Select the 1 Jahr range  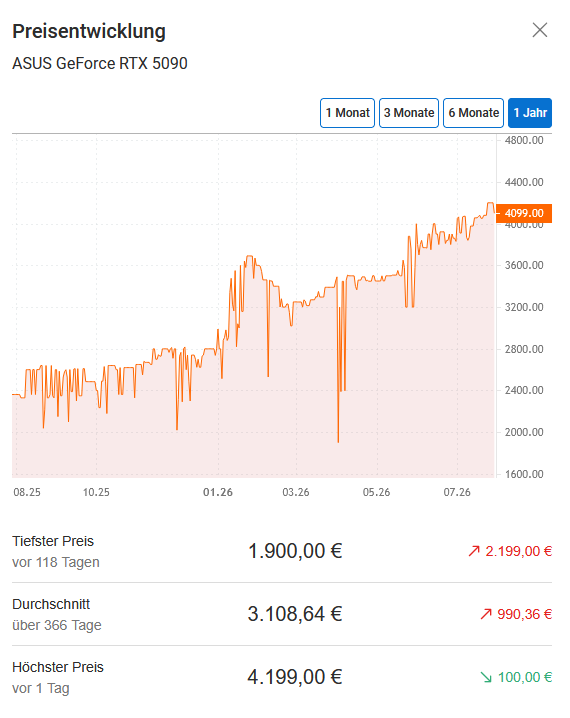[530, 113]
